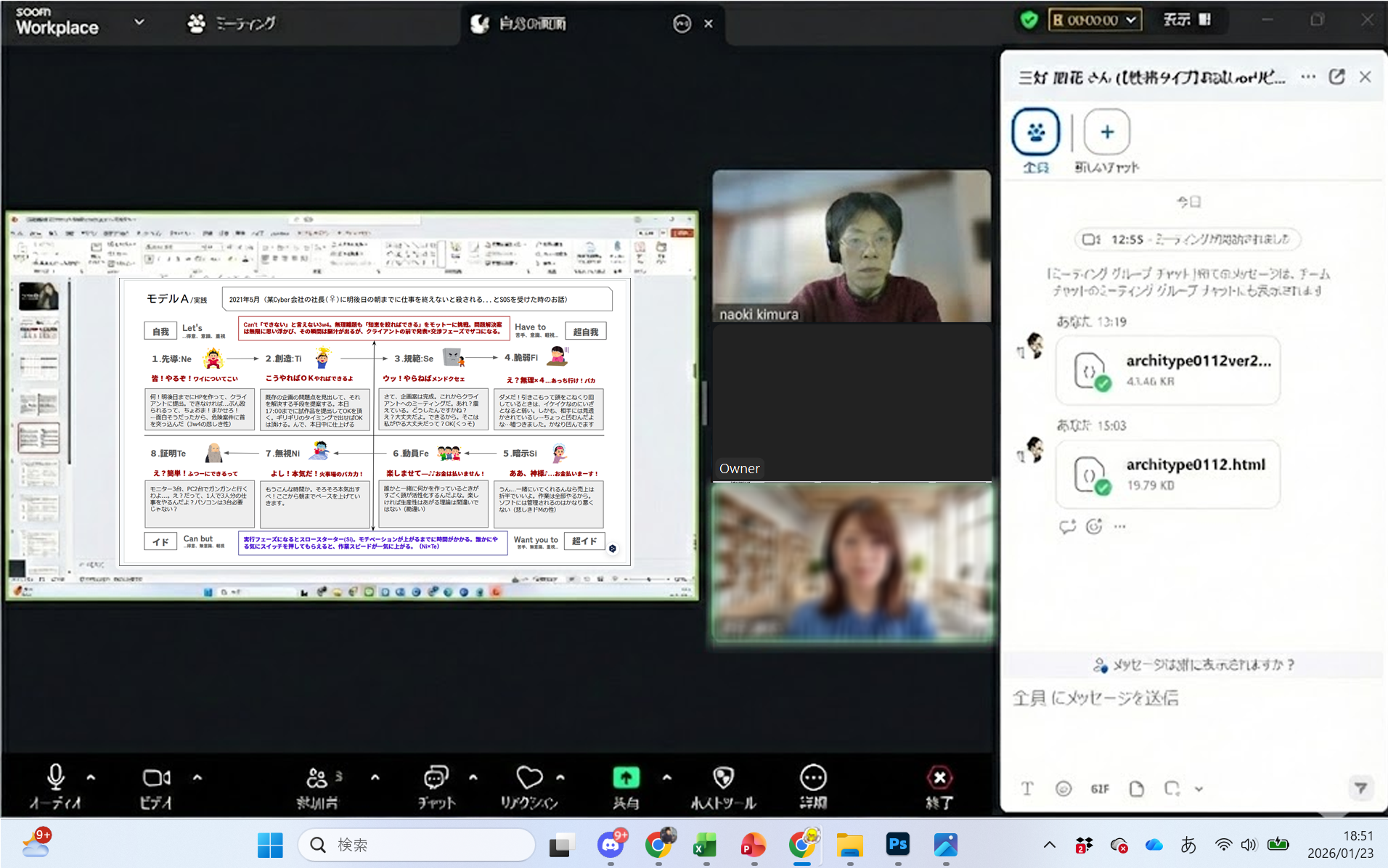Expand participants options arrow

(x=375, y=777)
